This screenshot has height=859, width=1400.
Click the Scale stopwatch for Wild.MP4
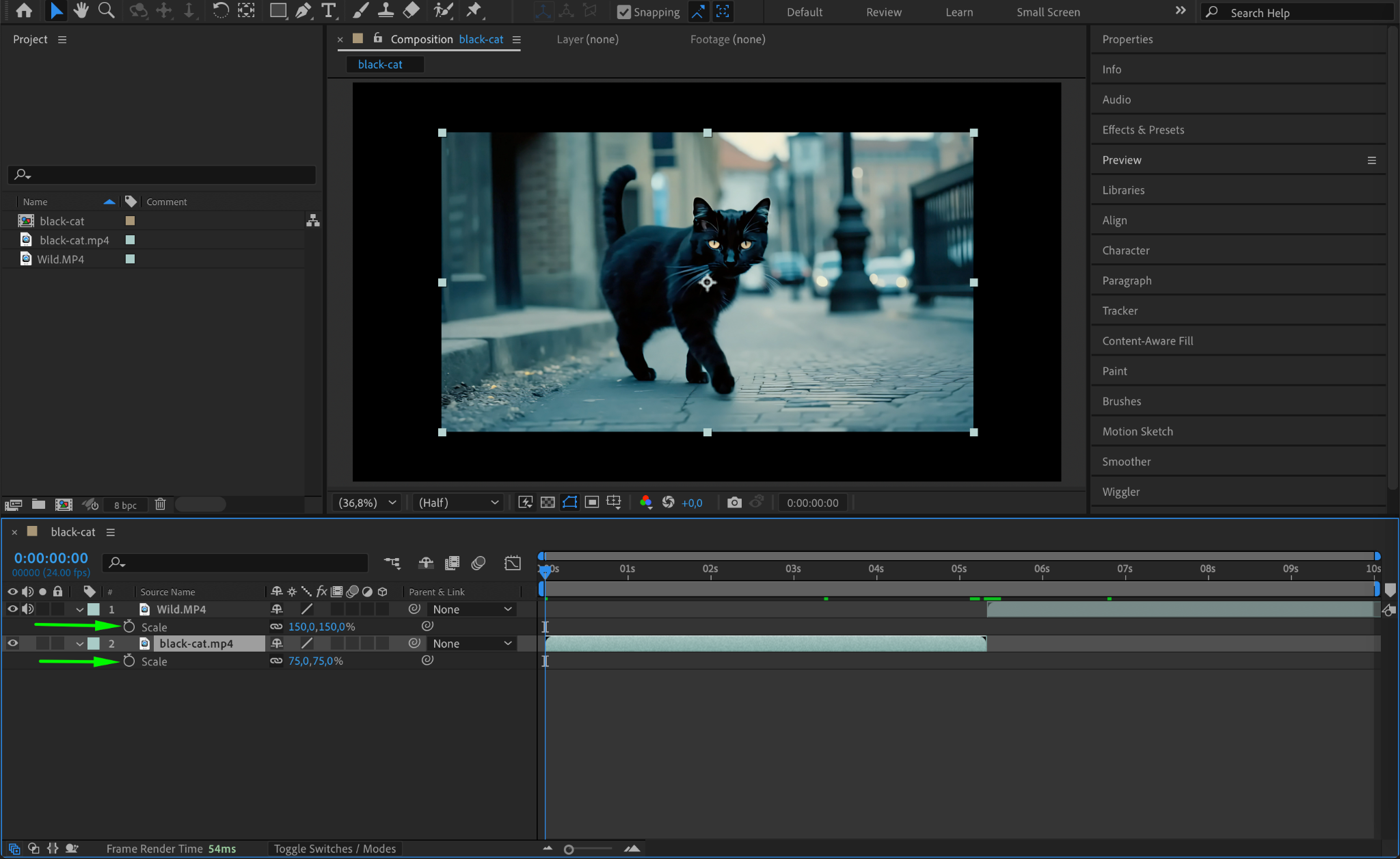pos(129,626)
